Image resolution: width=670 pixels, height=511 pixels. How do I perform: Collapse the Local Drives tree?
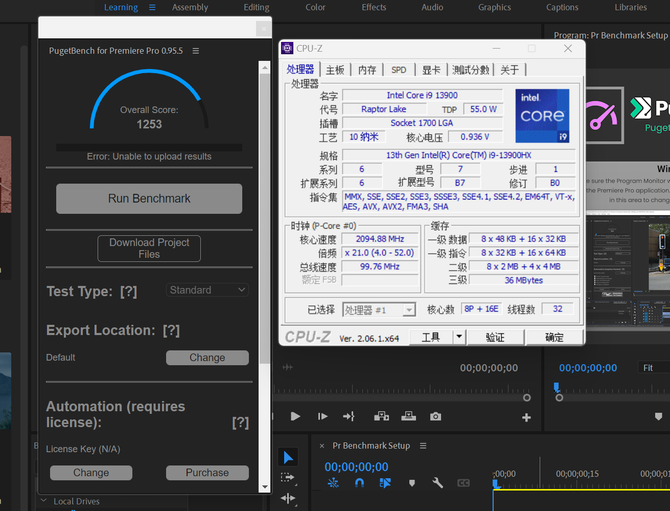coord(44,500)
